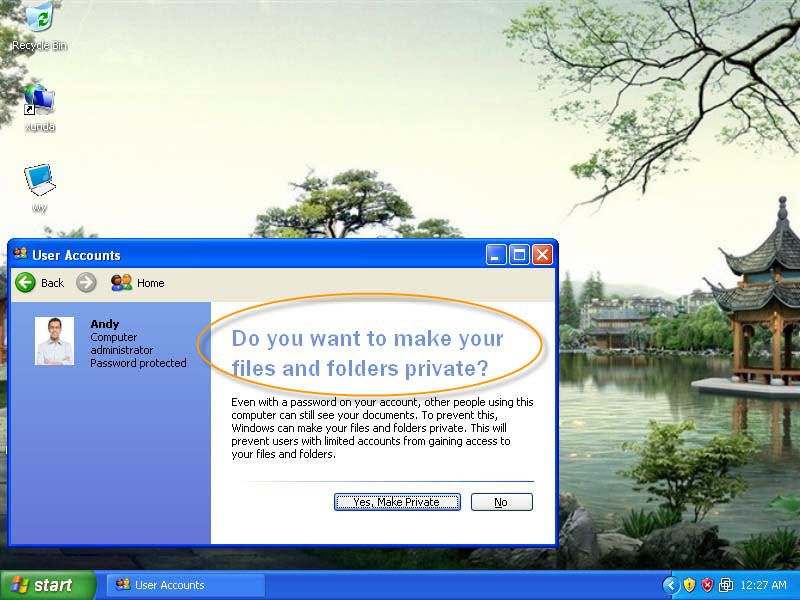The width and height of the screenshot is (800, 600).
Task: Click the Computer administrator text
Action: coord(121,344)
